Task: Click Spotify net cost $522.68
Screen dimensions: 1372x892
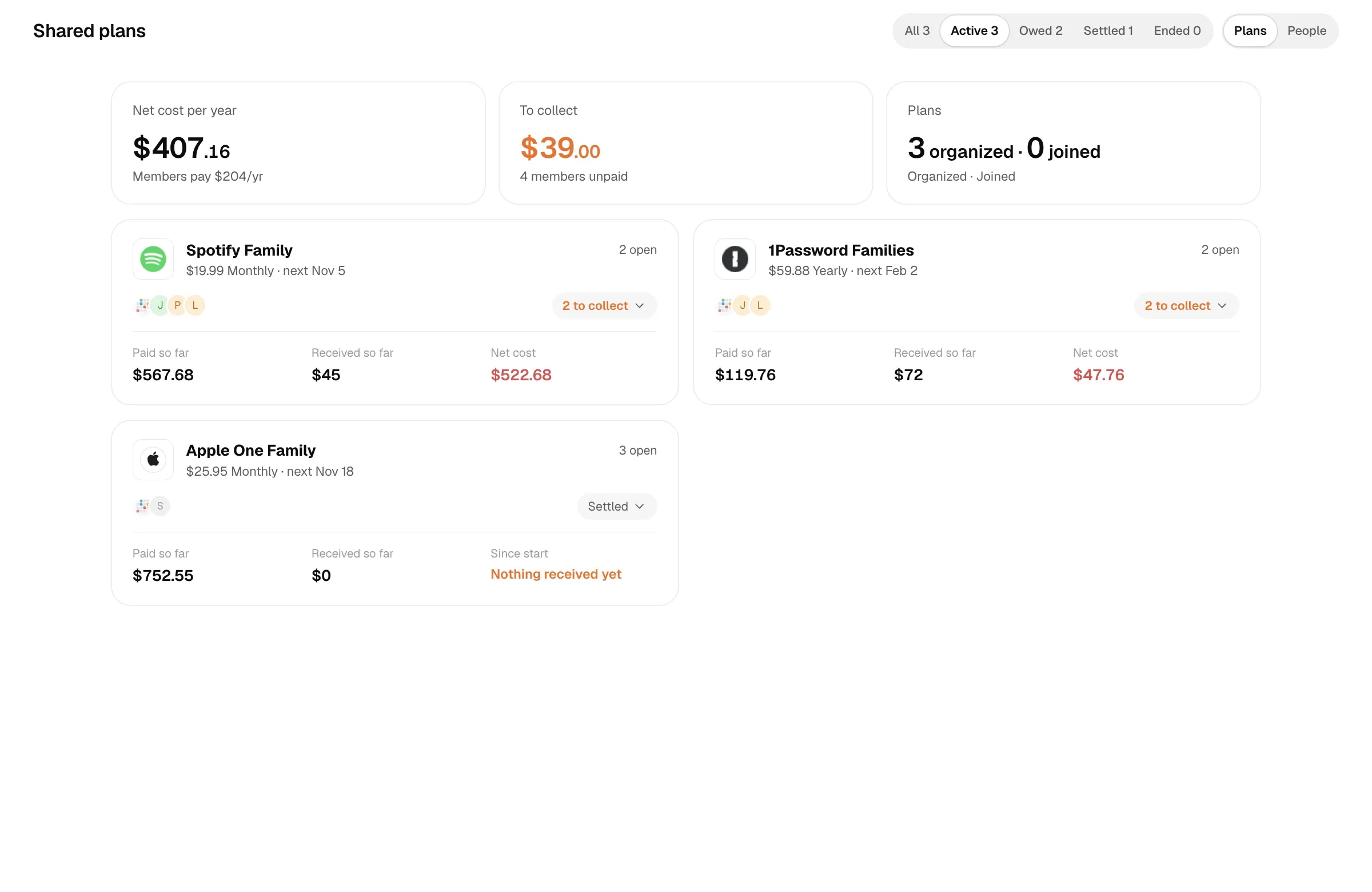Action: [521, 375]
